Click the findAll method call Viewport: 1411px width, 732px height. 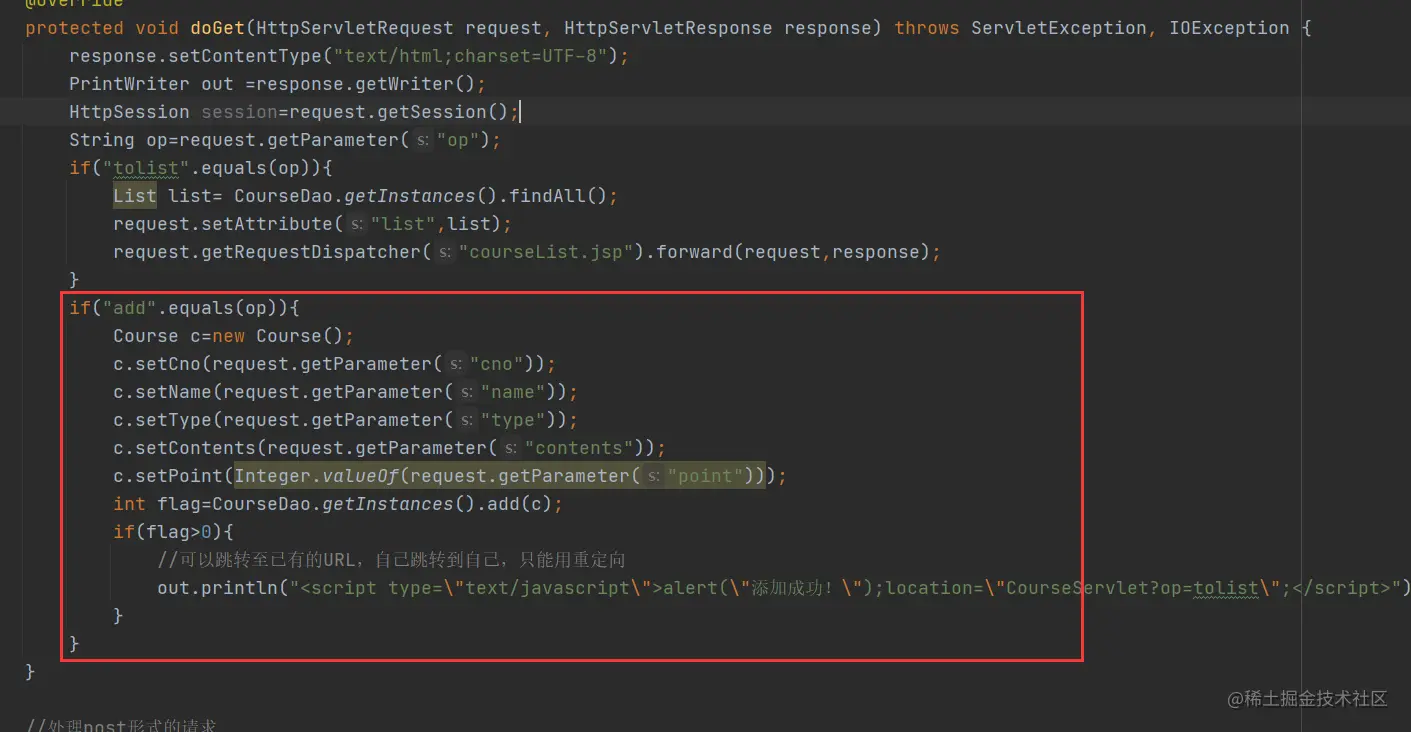(x=547, y=196)
